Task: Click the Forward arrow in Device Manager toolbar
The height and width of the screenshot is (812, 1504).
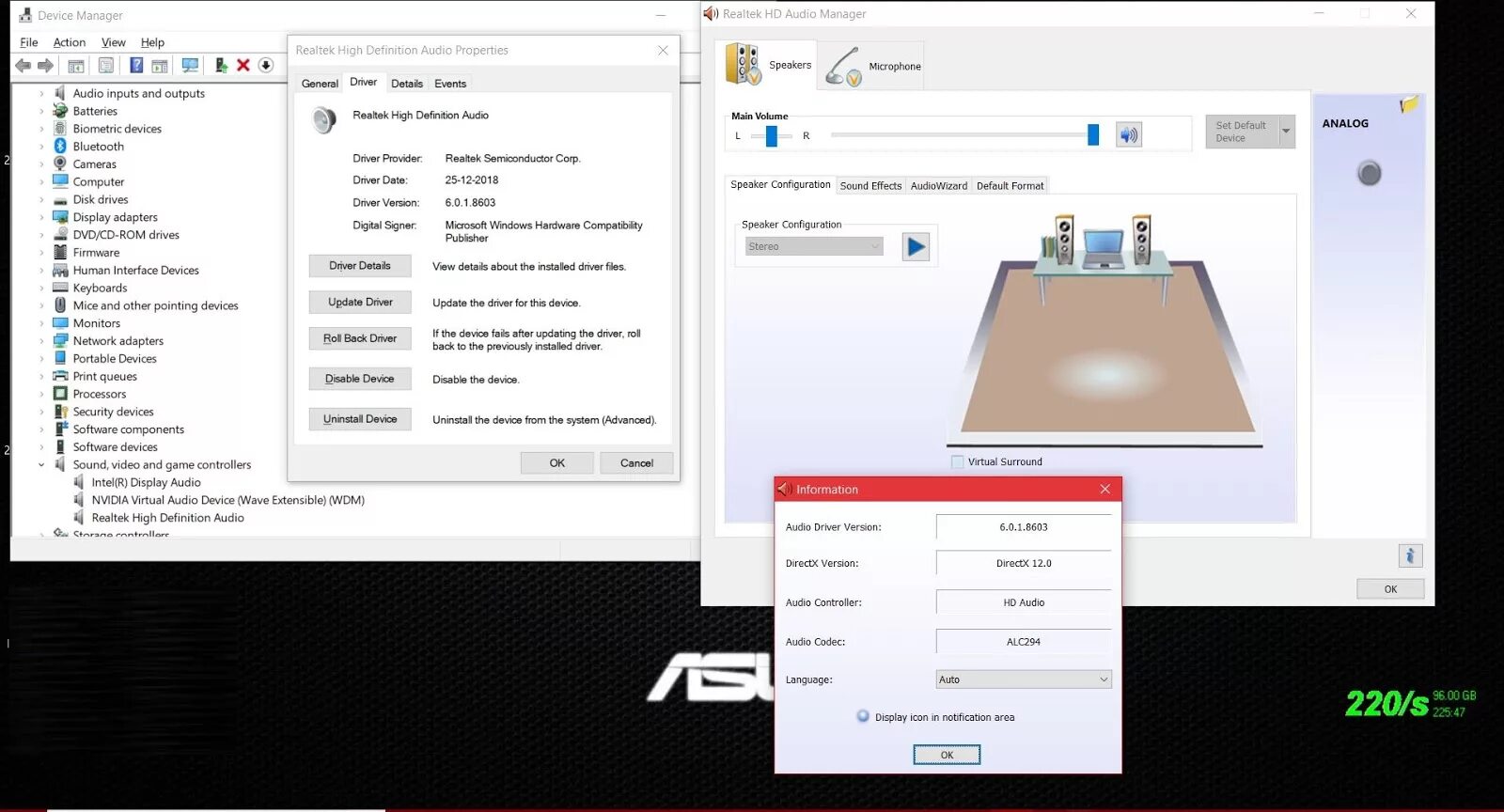Action: [45, 66]
